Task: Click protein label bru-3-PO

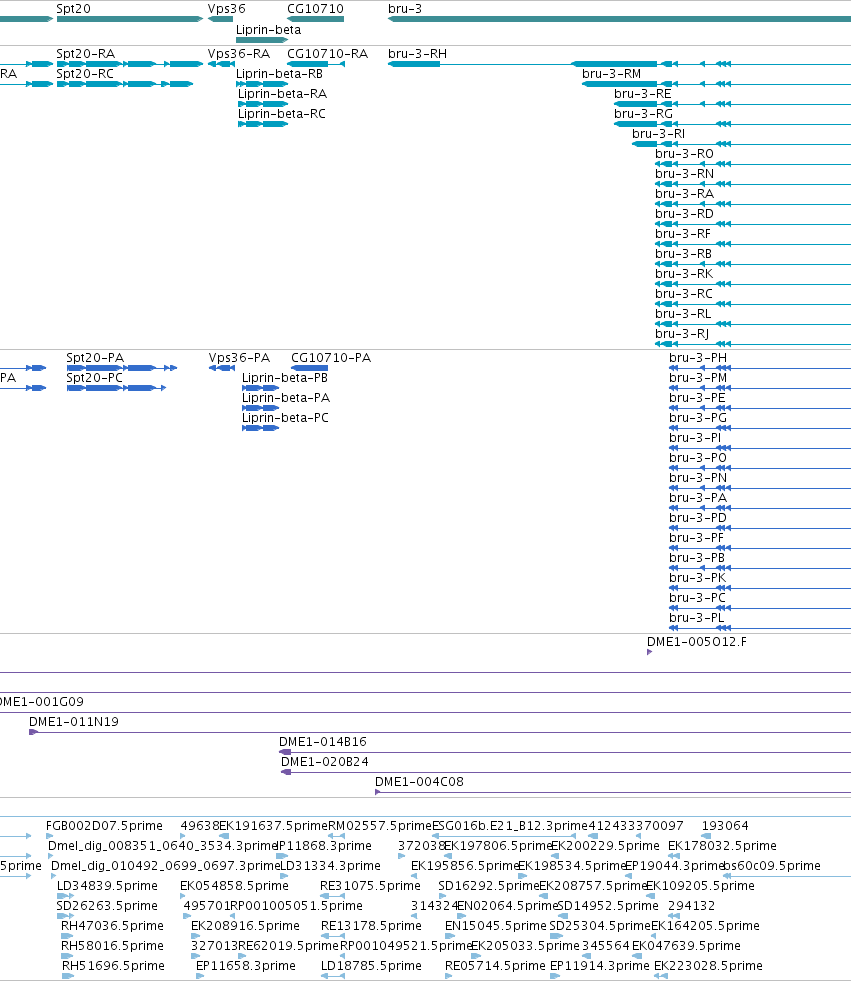Action: pos(698,458)
